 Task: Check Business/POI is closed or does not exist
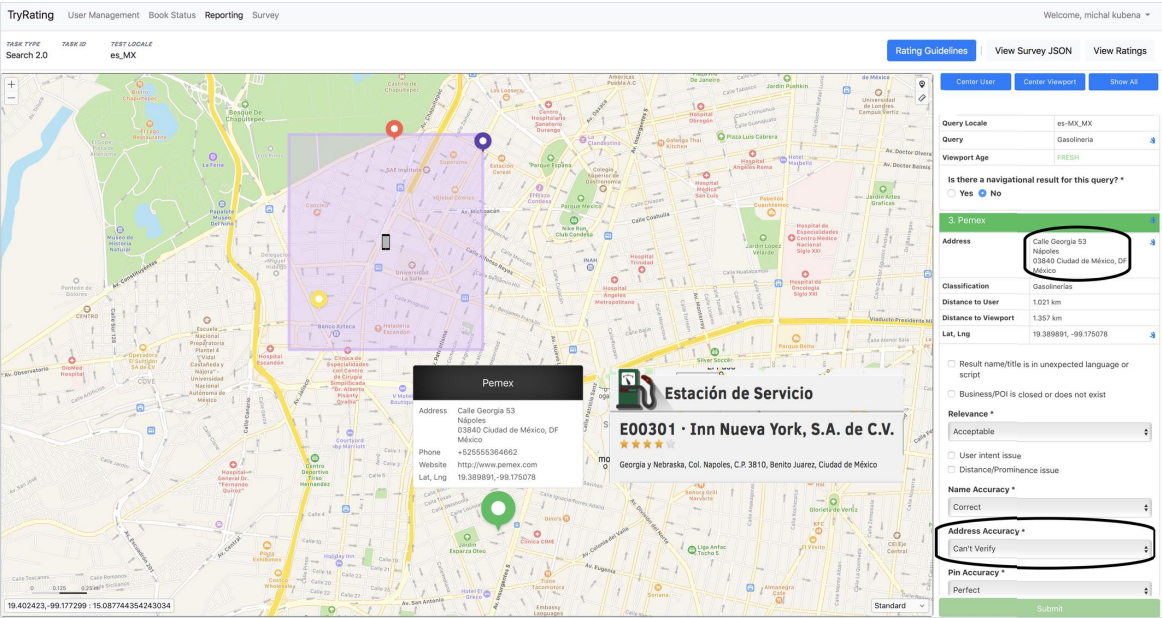click(952, 394)
